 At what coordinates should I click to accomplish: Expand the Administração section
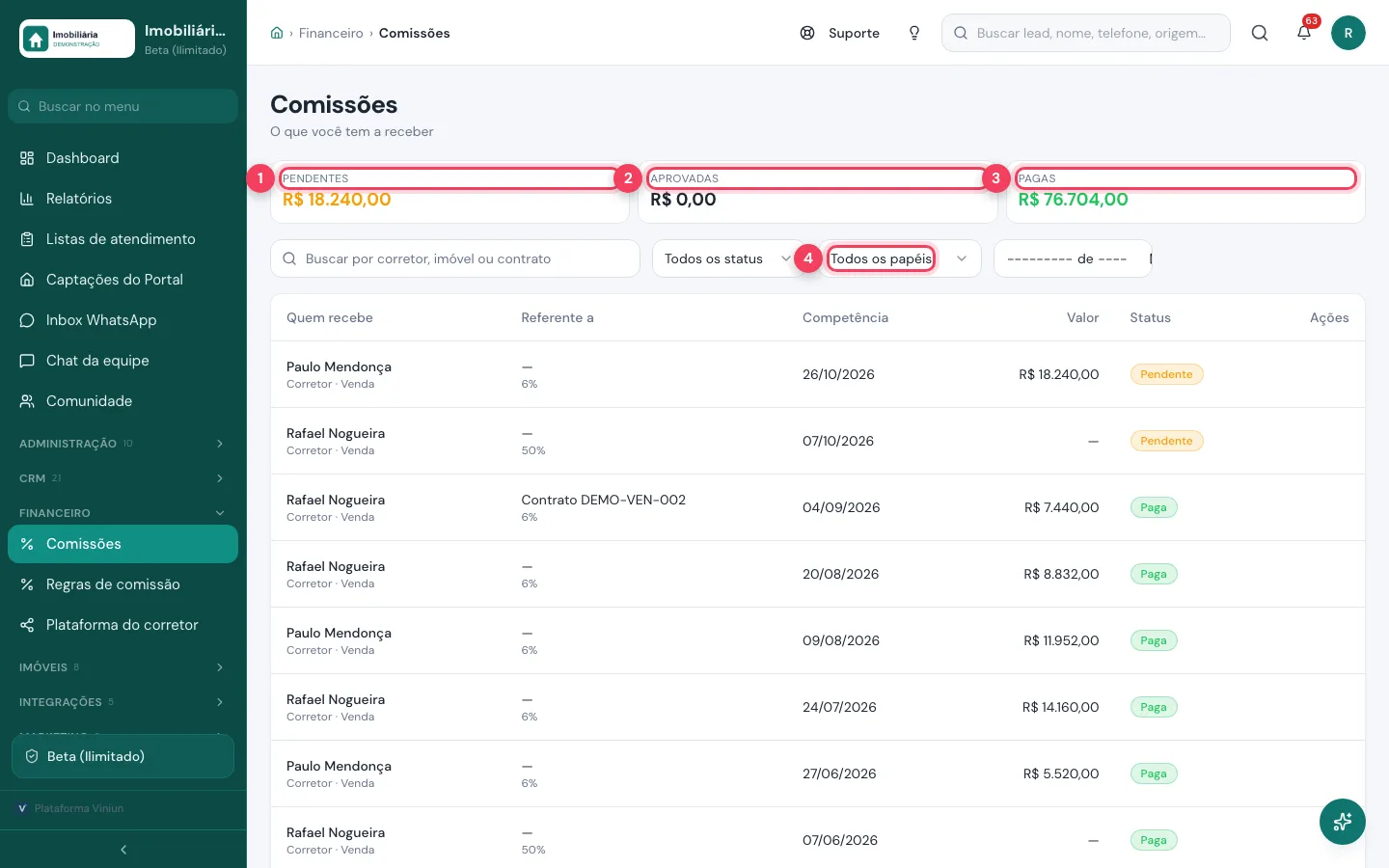[123, 444]
